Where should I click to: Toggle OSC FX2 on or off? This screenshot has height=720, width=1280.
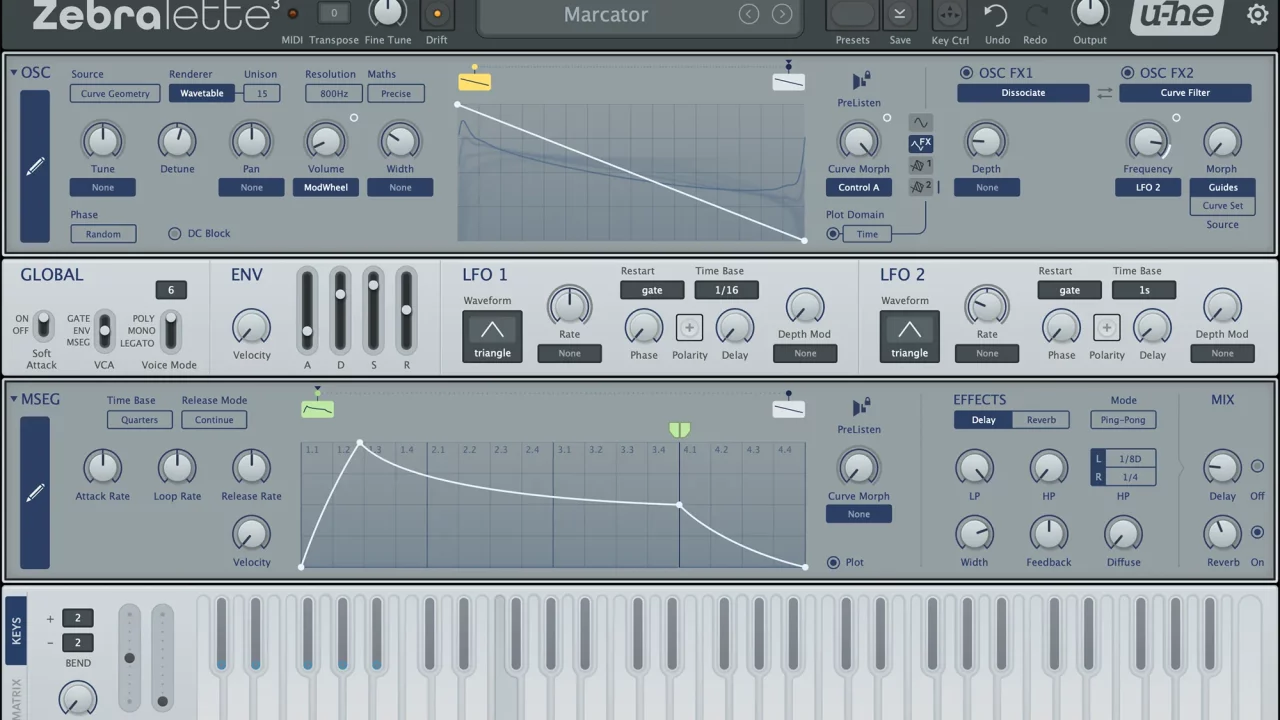coord(1127,73)
